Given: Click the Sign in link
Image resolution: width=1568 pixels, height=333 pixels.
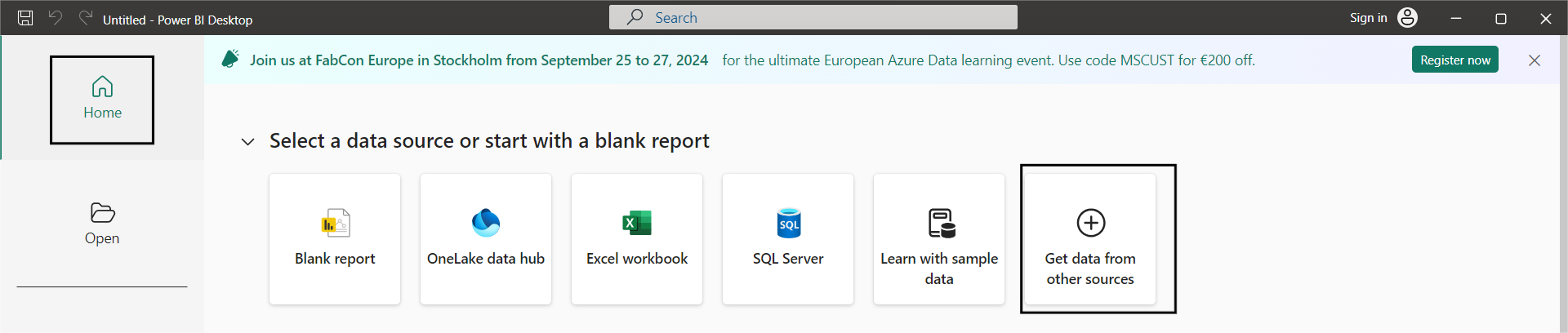Looking at the screenshot, I should [x=1368, y=18].
